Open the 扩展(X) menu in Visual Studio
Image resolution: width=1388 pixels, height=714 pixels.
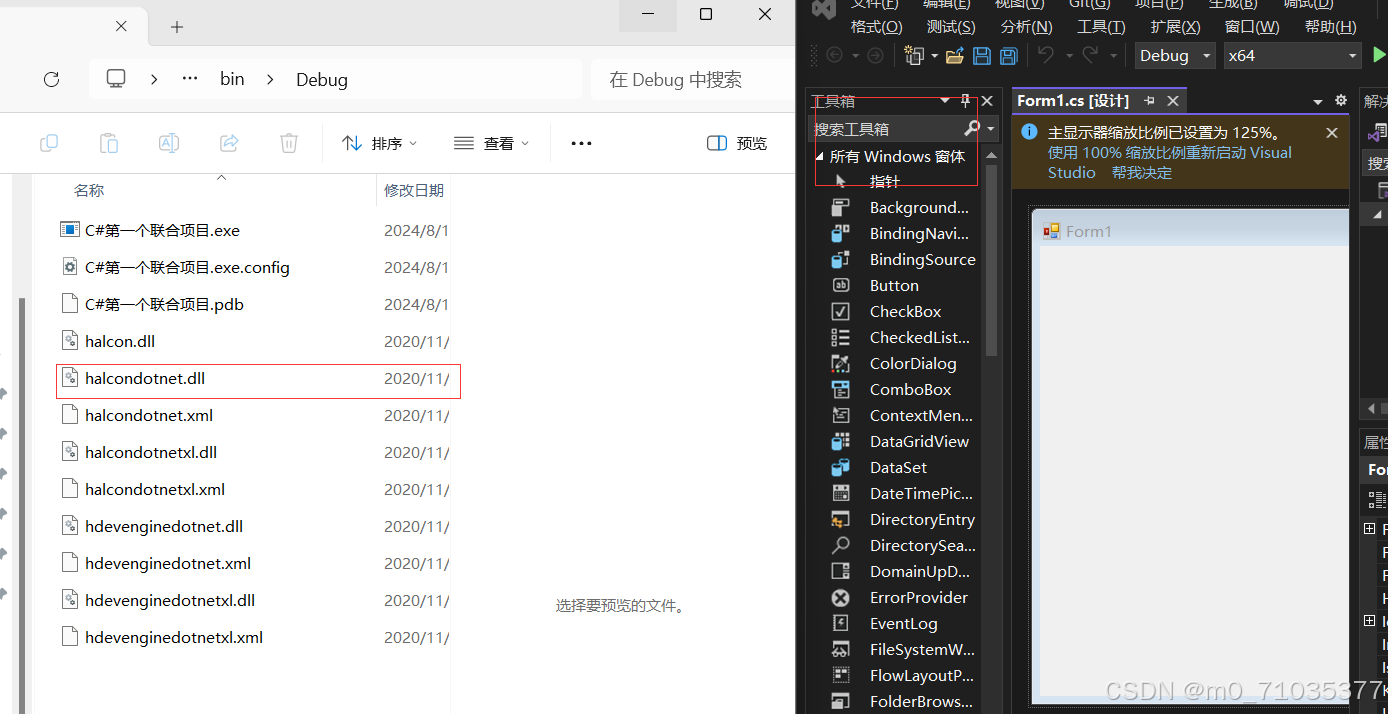click(1175, 27)
